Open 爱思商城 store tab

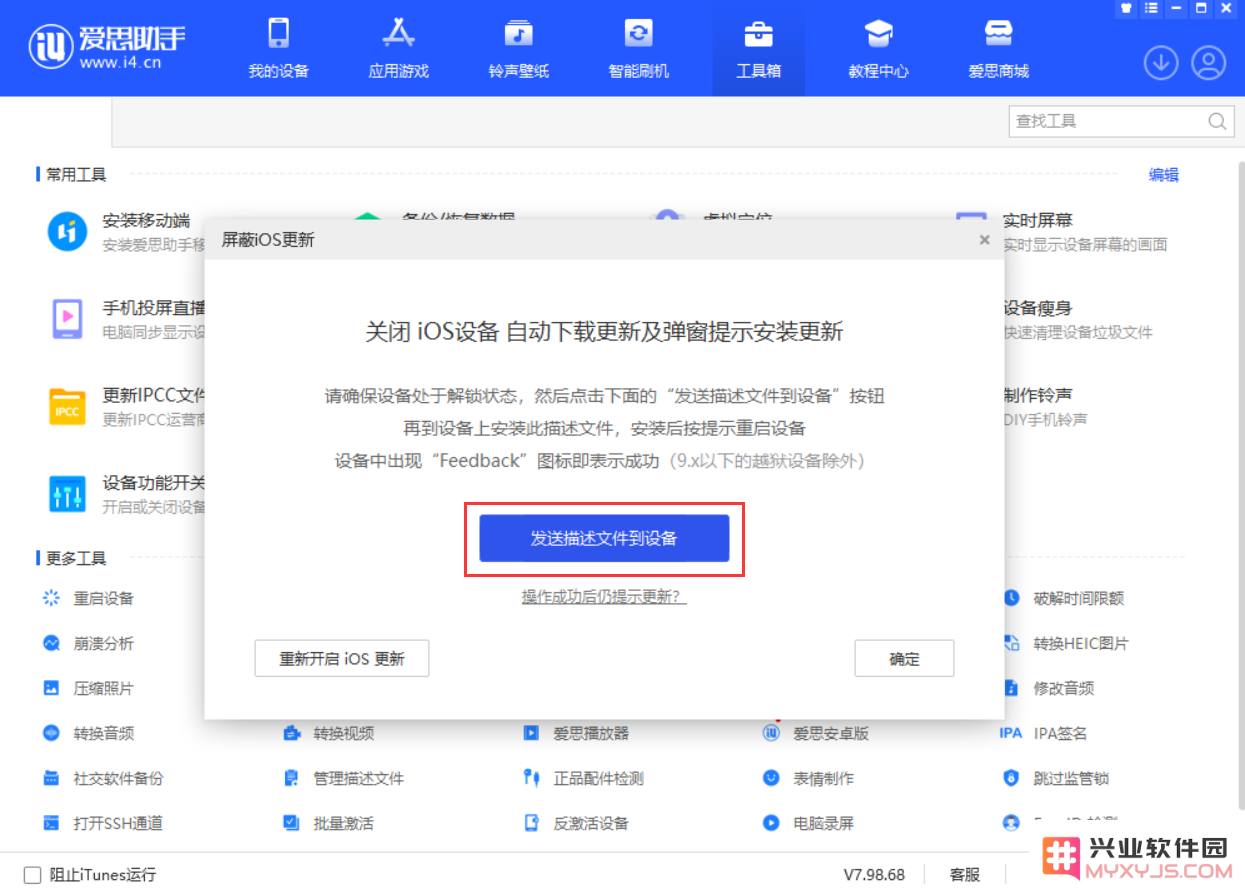pyautogui.click(x=998, y=48)
